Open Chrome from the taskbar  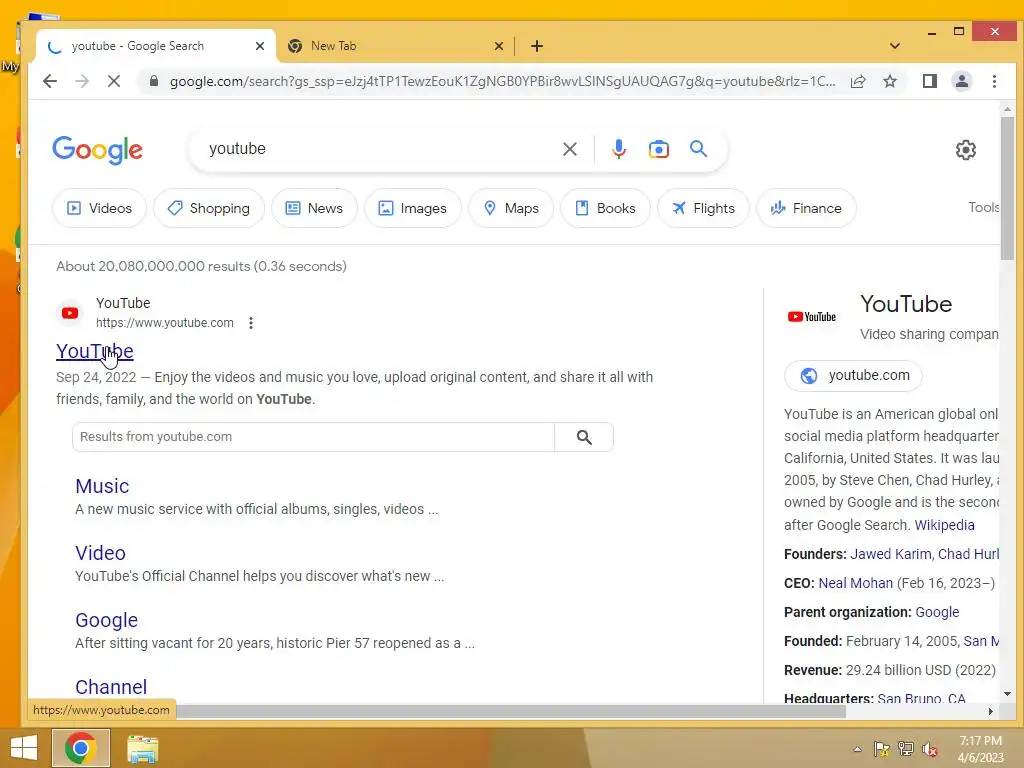(x=80, y=748)
